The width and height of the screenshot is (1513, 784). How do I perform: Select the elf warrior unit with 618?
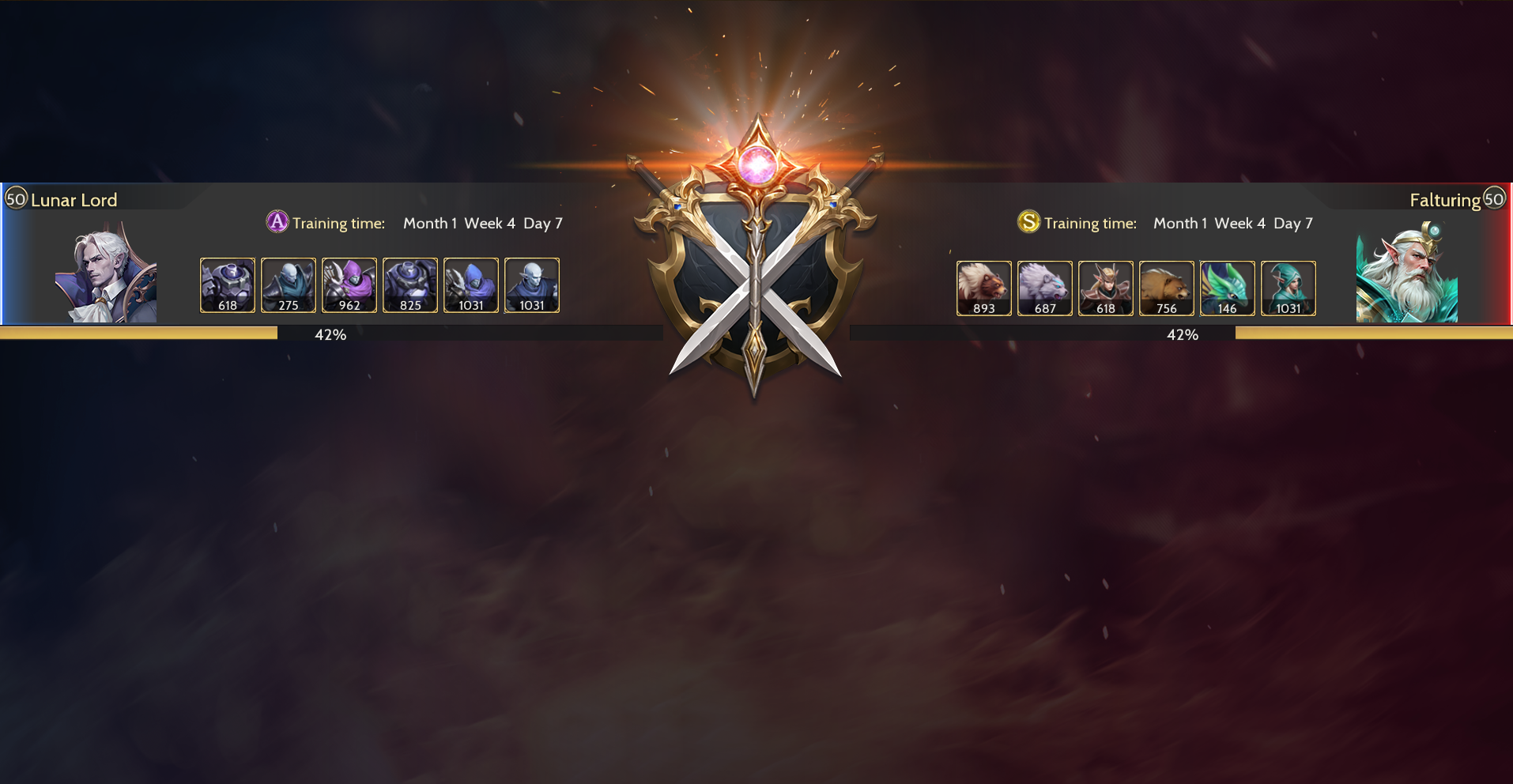coord(1106,288)
